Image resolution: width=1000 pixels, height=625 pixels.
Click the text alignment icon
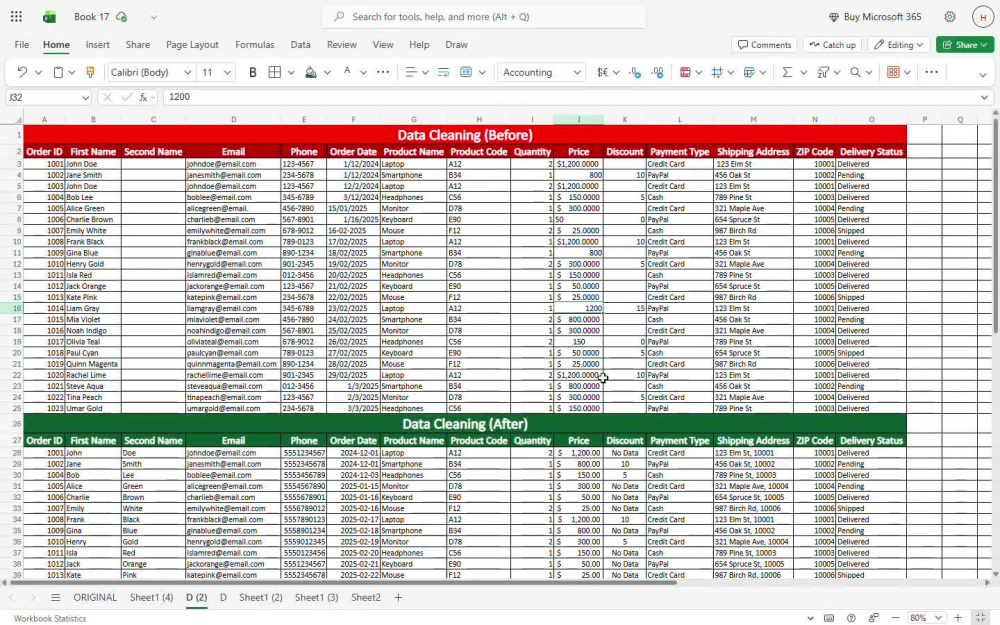point(411,72)
